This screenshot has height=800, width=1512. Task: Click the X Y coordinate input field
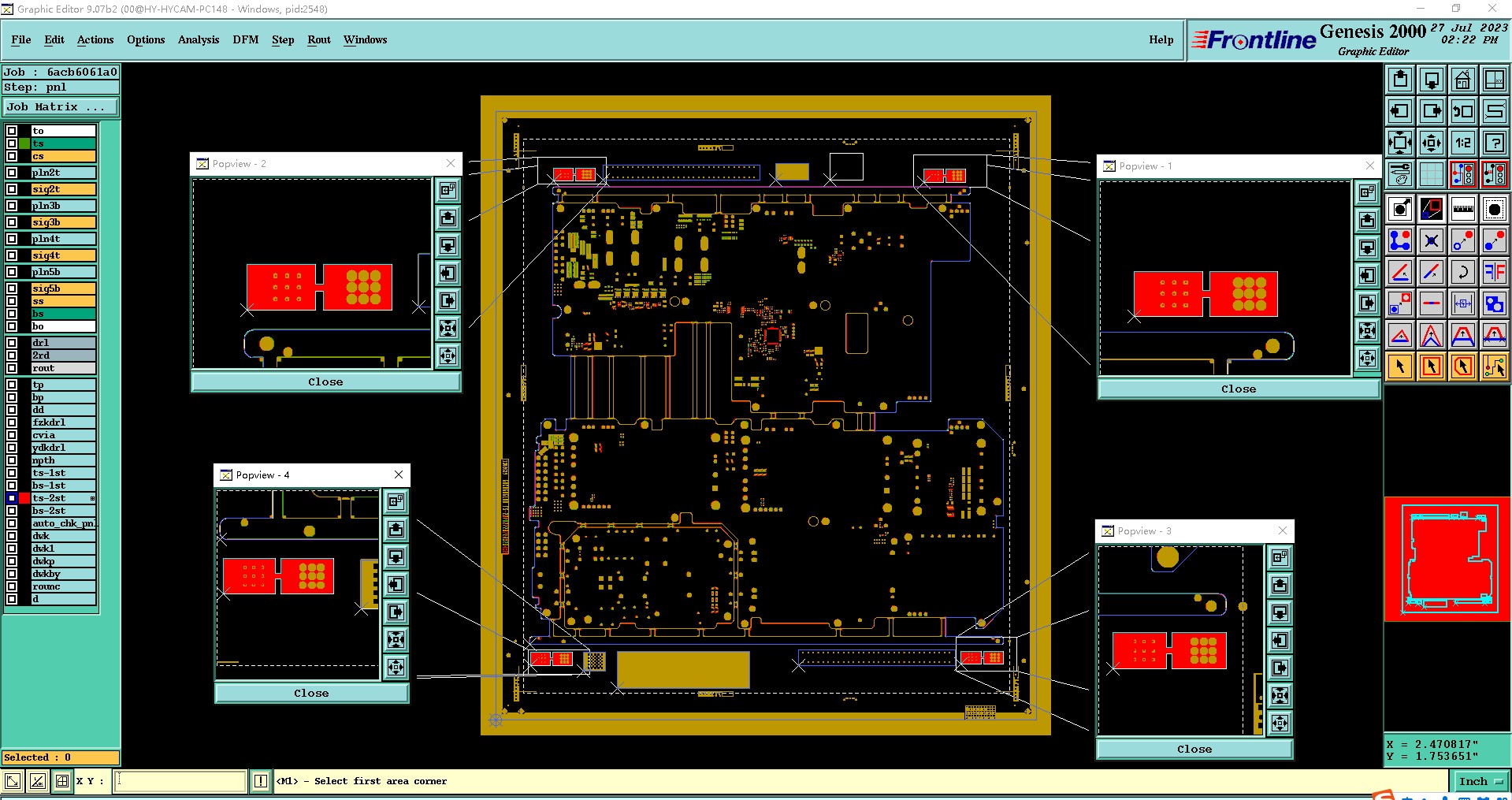tap(180, 781)
